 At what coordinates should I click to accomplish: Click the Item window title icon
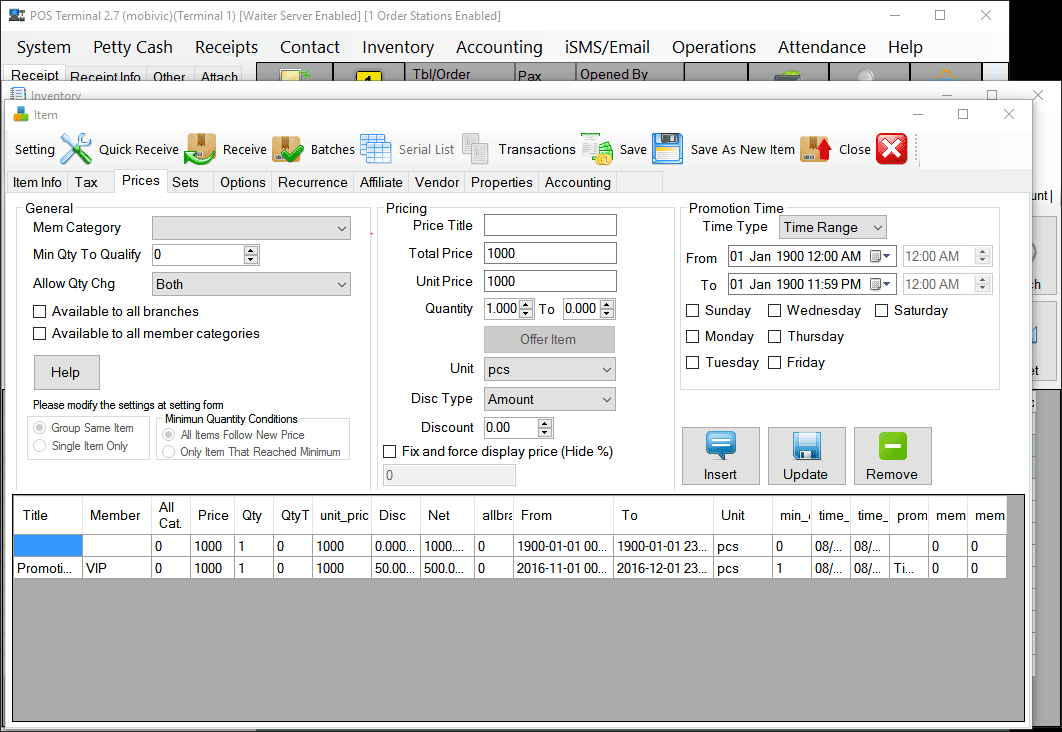point(21,114)
